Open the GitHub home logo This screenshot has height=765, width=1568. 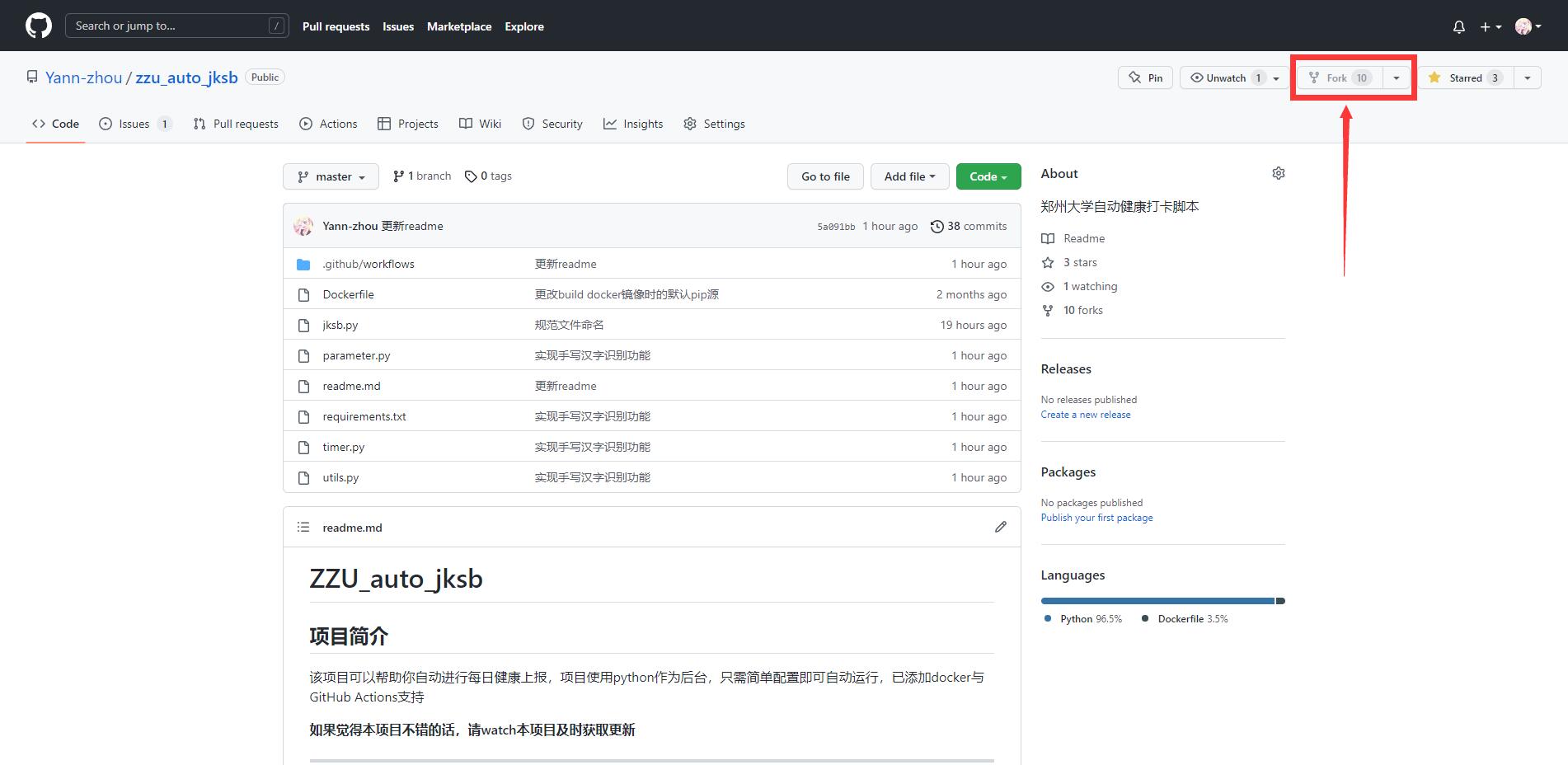[39, 26]
